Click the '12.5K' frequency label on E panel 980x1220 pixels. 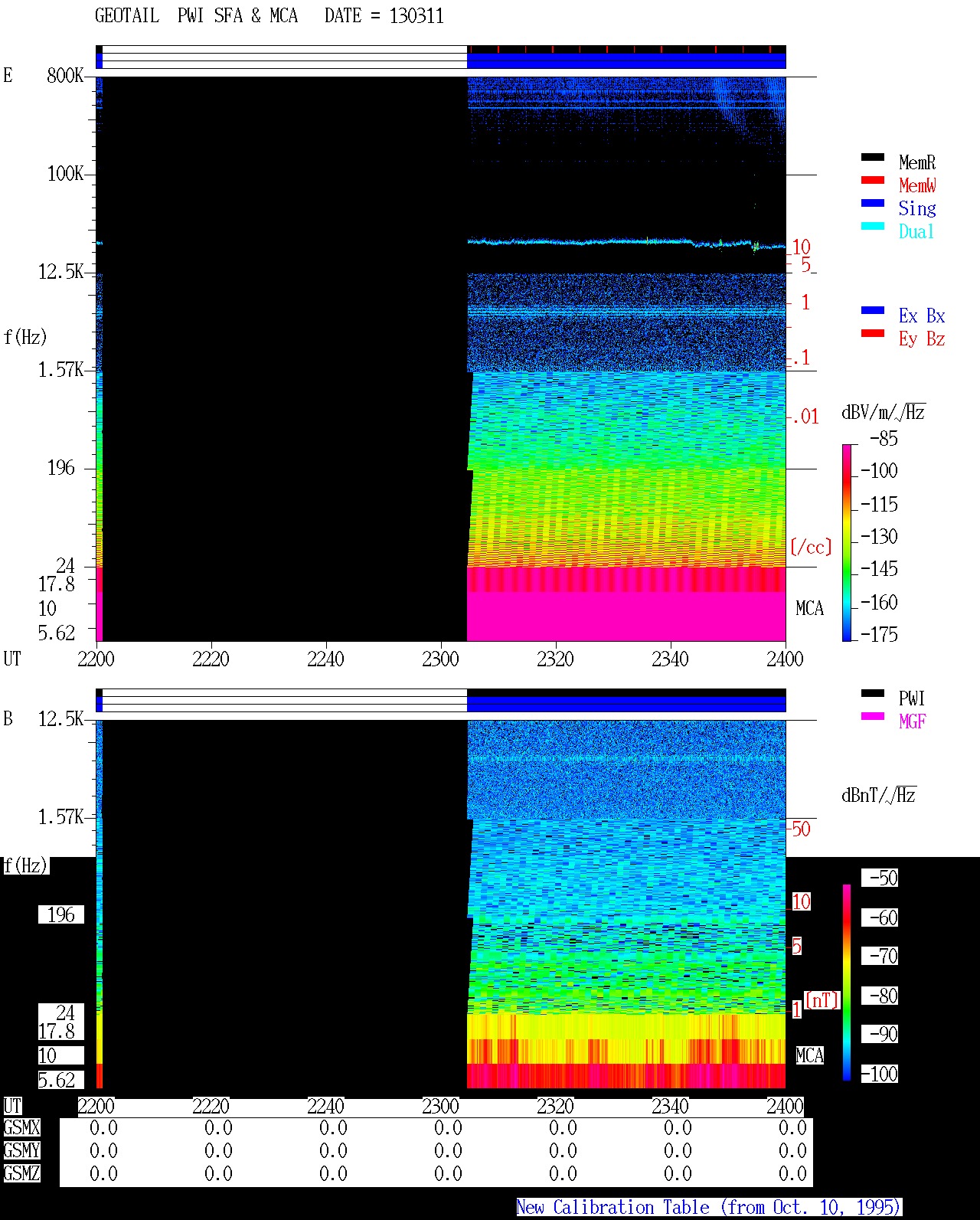(x=60, y=271)
